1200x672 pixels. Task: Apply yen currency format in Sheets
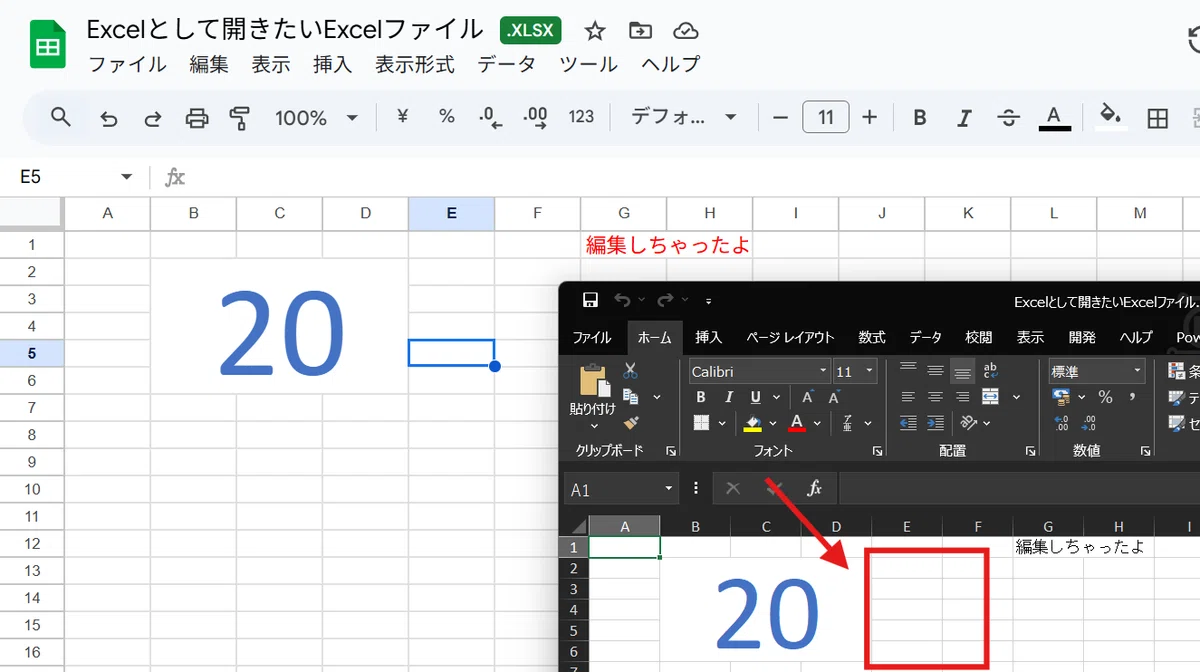403,117
